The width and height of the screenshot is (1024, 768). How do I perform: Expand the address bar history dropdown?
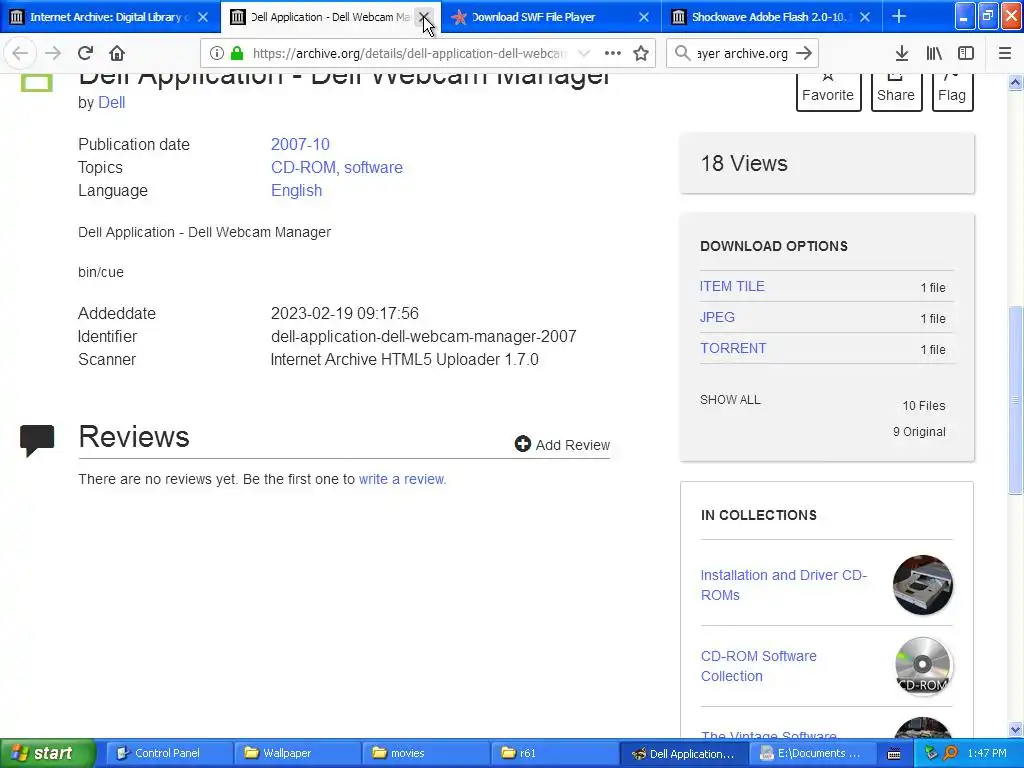click(584, 53)
